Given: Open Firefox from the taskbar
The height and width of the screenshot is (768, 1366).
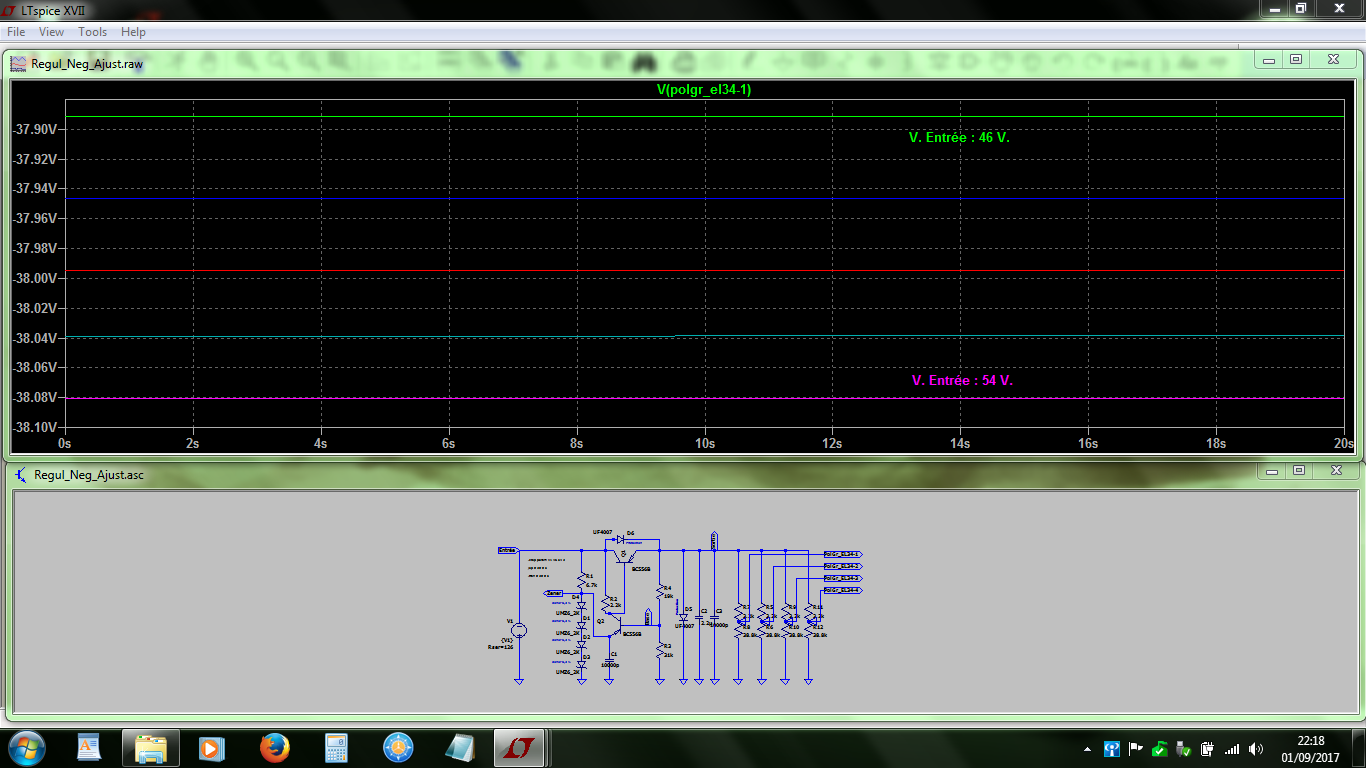Looking at the screenshot, I should 274,747.
